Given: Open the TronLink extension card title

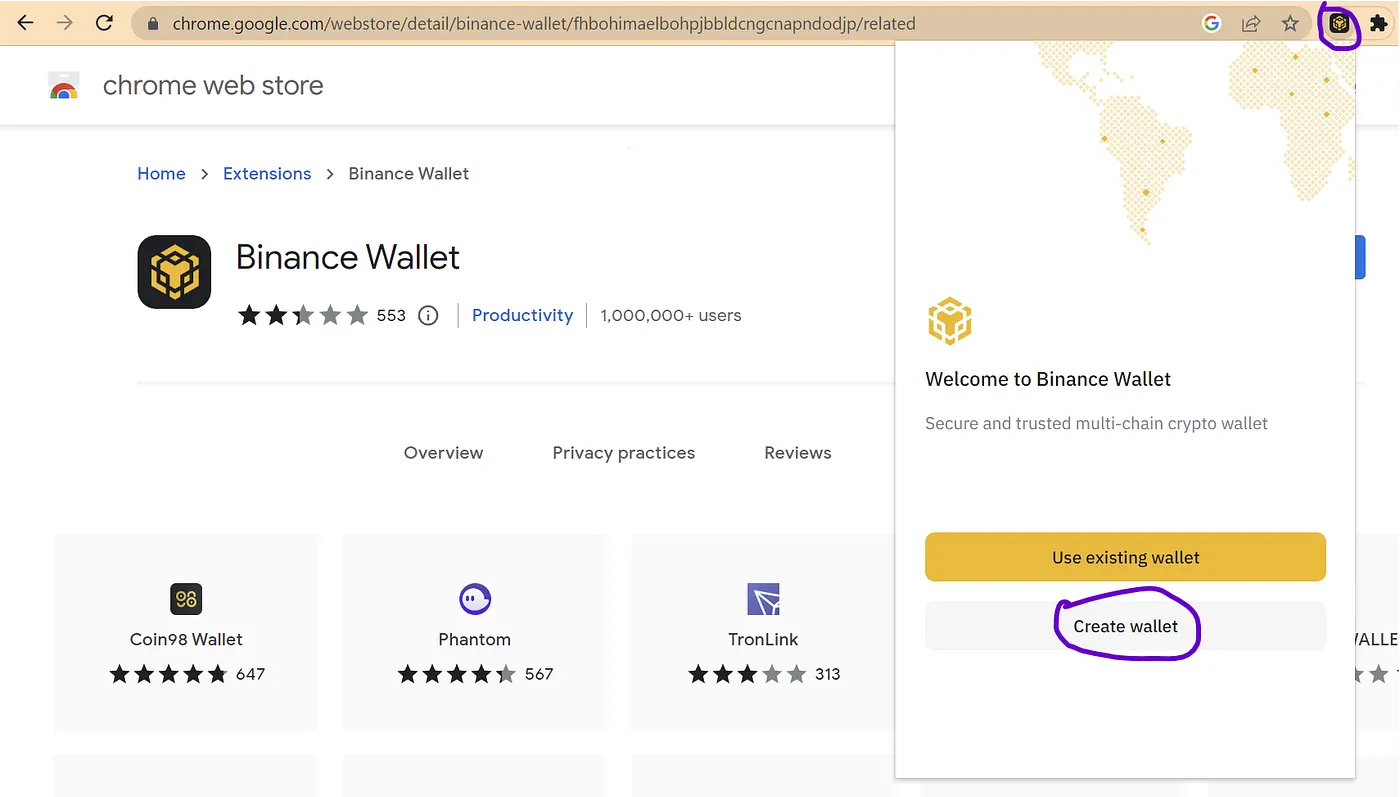Looking at the screenshot, I should click(763, 640).
